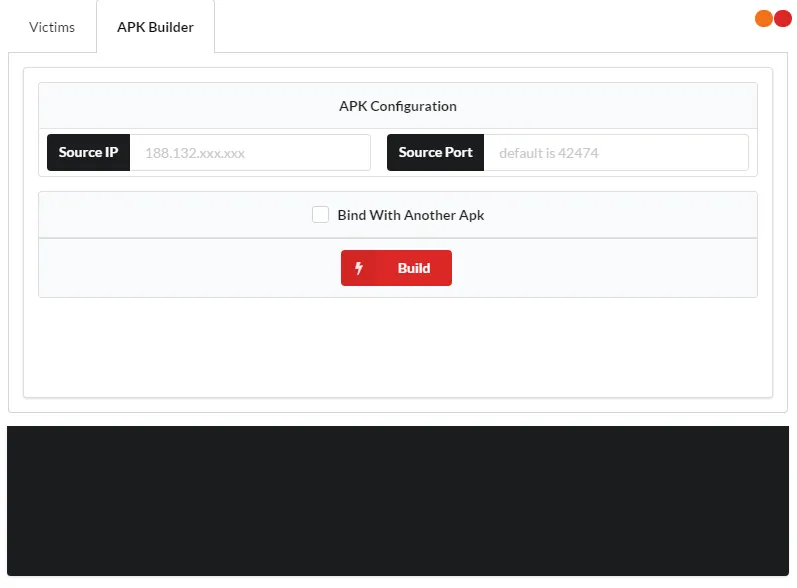Click inside the black log console area
Screen dimensions: 797x588
(x=397, y=500)
